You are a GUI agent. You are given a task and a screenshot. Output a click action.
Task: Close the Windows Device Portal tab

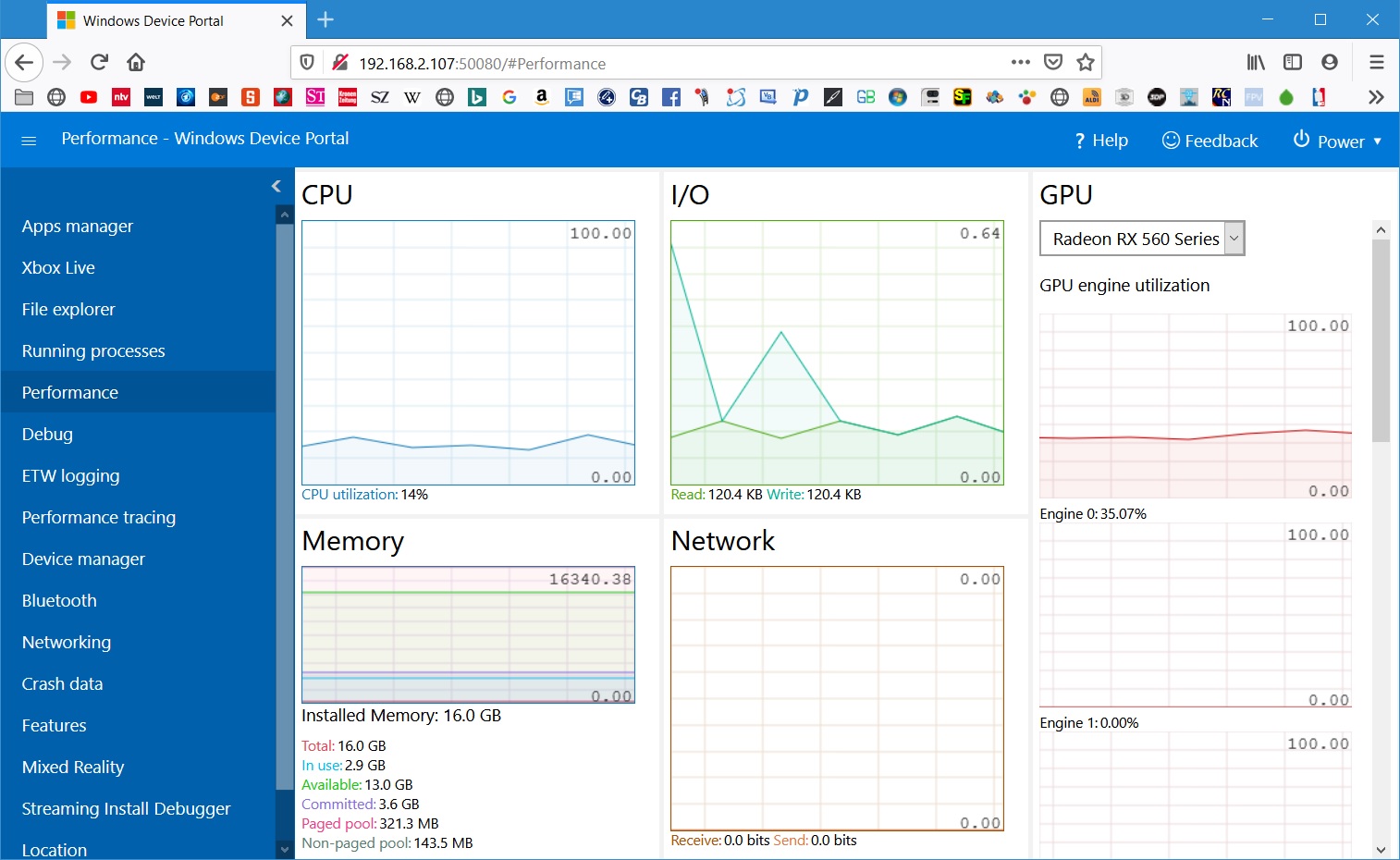tap(287, 20)
